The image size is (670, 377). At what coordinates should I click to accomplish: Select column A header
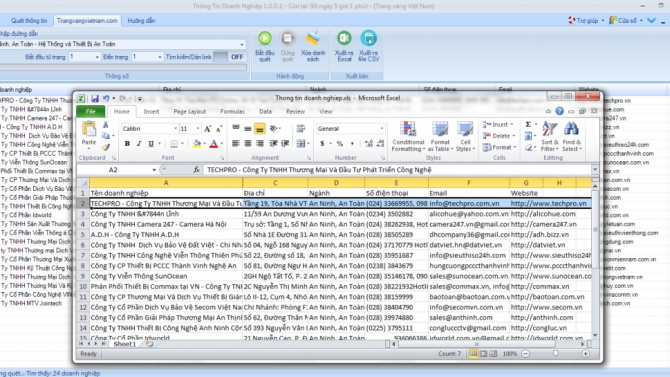click(x=166, y=183)
